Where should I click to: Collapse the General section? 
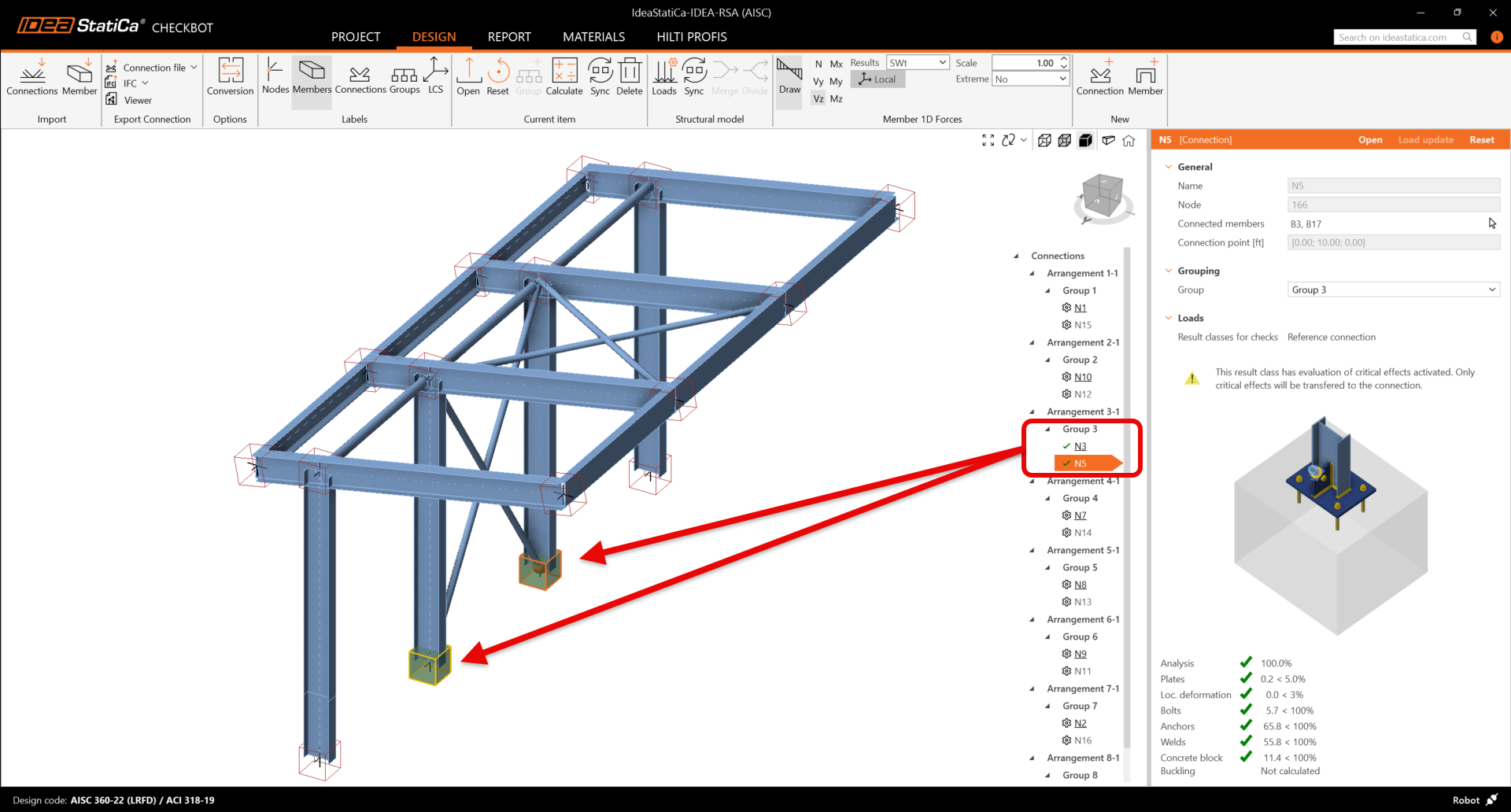point(1169,167)
